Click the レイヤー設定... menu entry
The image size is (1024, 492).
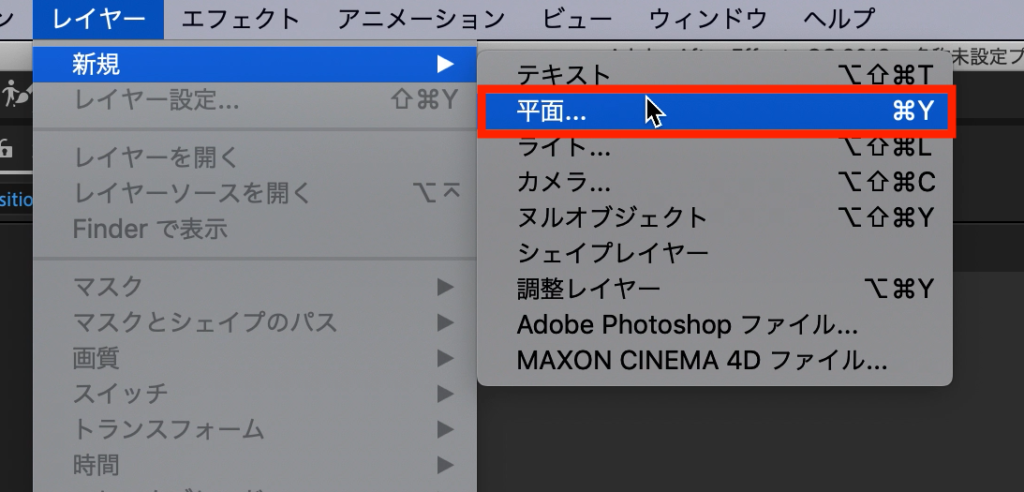pyautogui.click(x=255, y=100)
